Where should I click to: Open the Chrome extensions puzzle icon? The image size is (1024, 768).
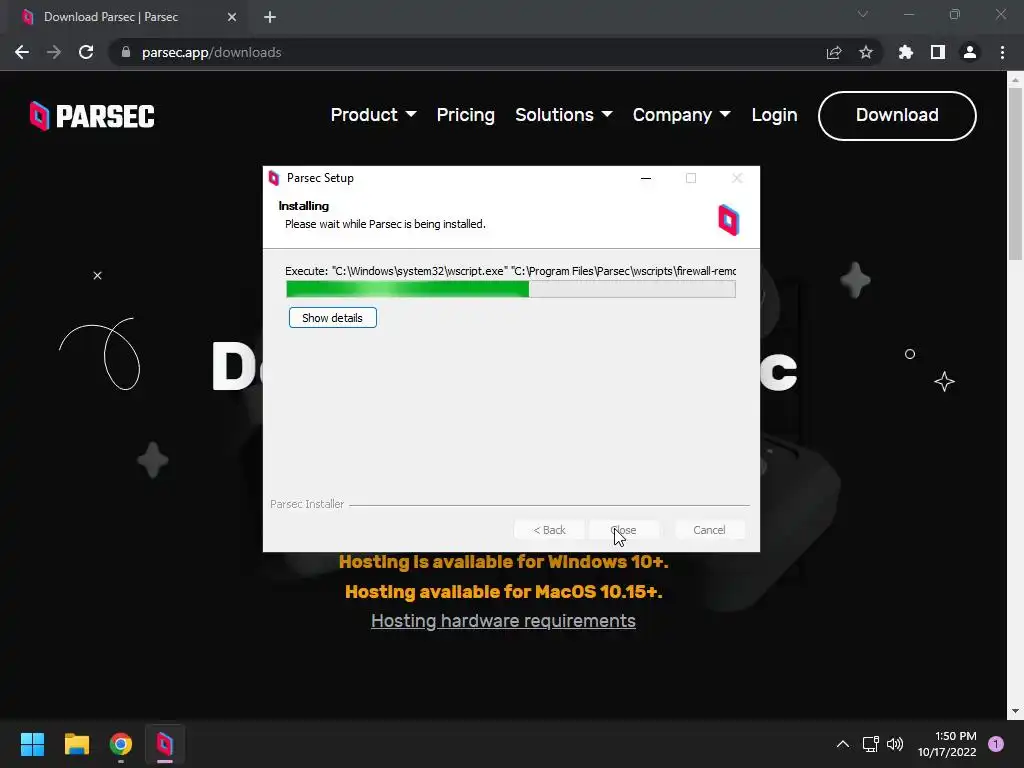tap(905, 52)
